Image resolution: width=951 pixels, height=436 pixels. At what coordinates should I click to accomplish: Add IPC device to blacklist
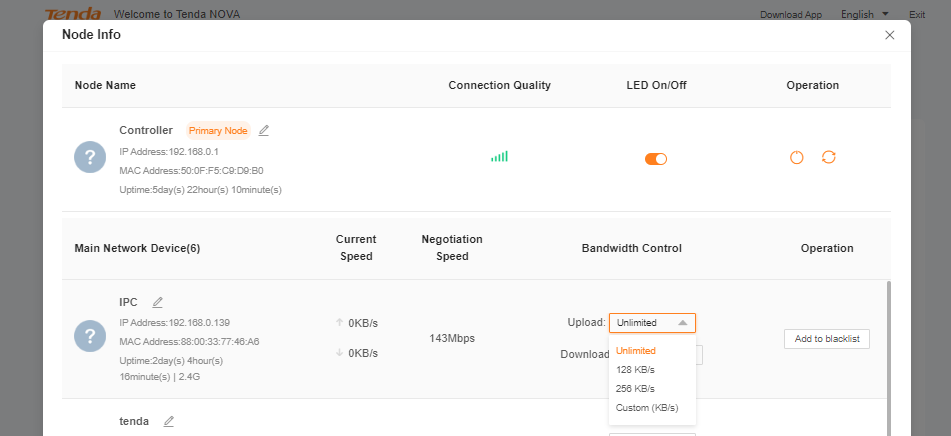coord(826,339)
